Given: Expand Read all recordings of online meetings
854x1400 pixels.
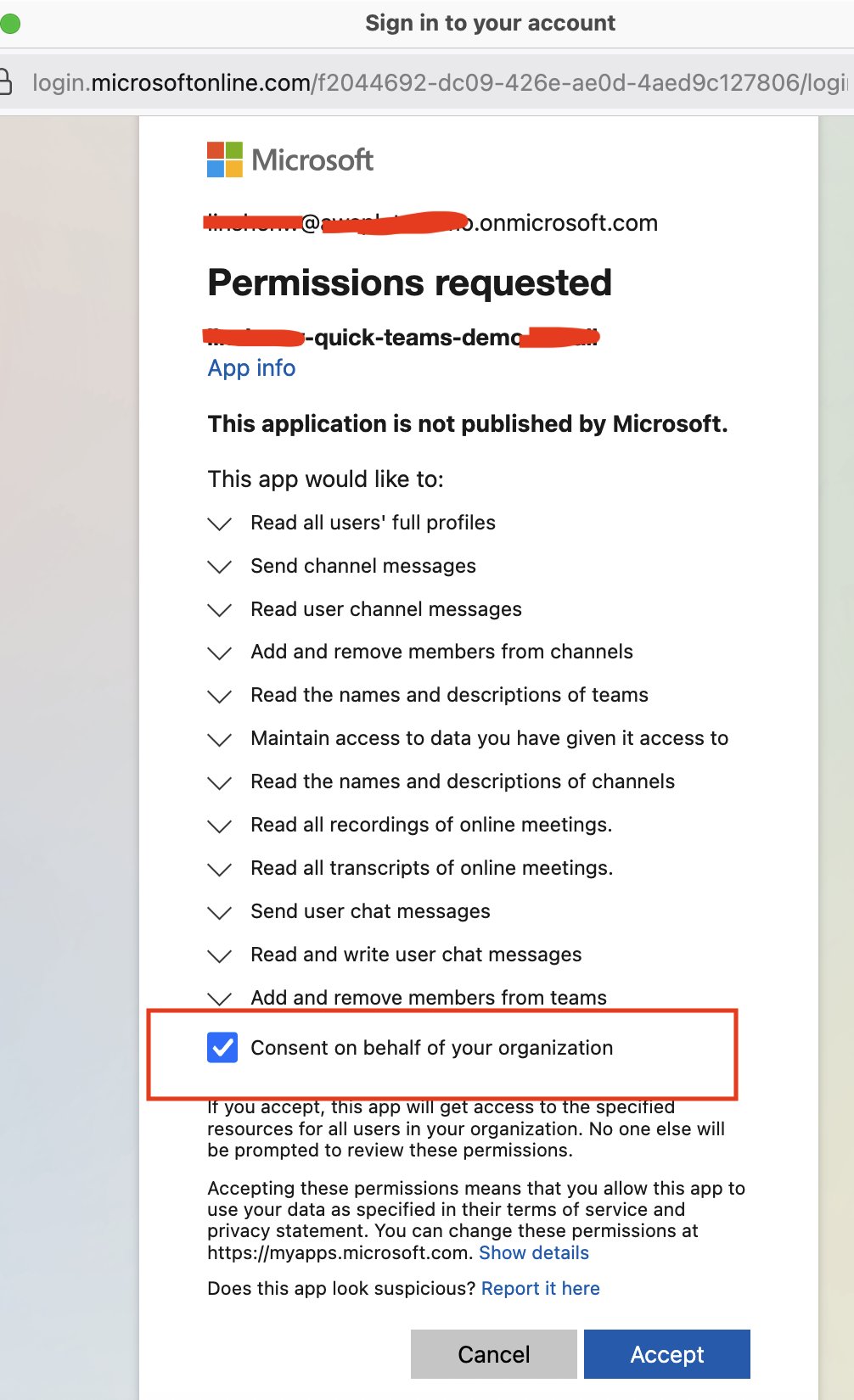Looking at the screenshot, I should 219,826.
